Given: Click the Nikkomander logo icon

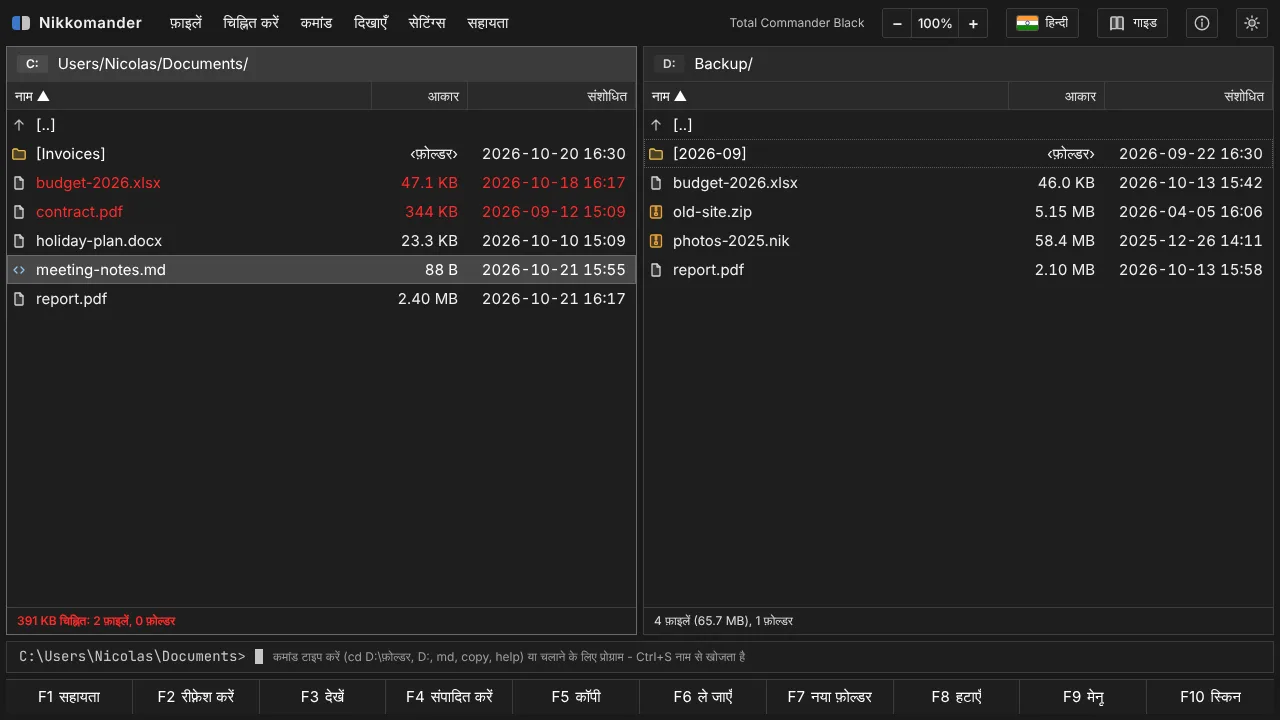Looking at the screenshot, I should [21, 23].
